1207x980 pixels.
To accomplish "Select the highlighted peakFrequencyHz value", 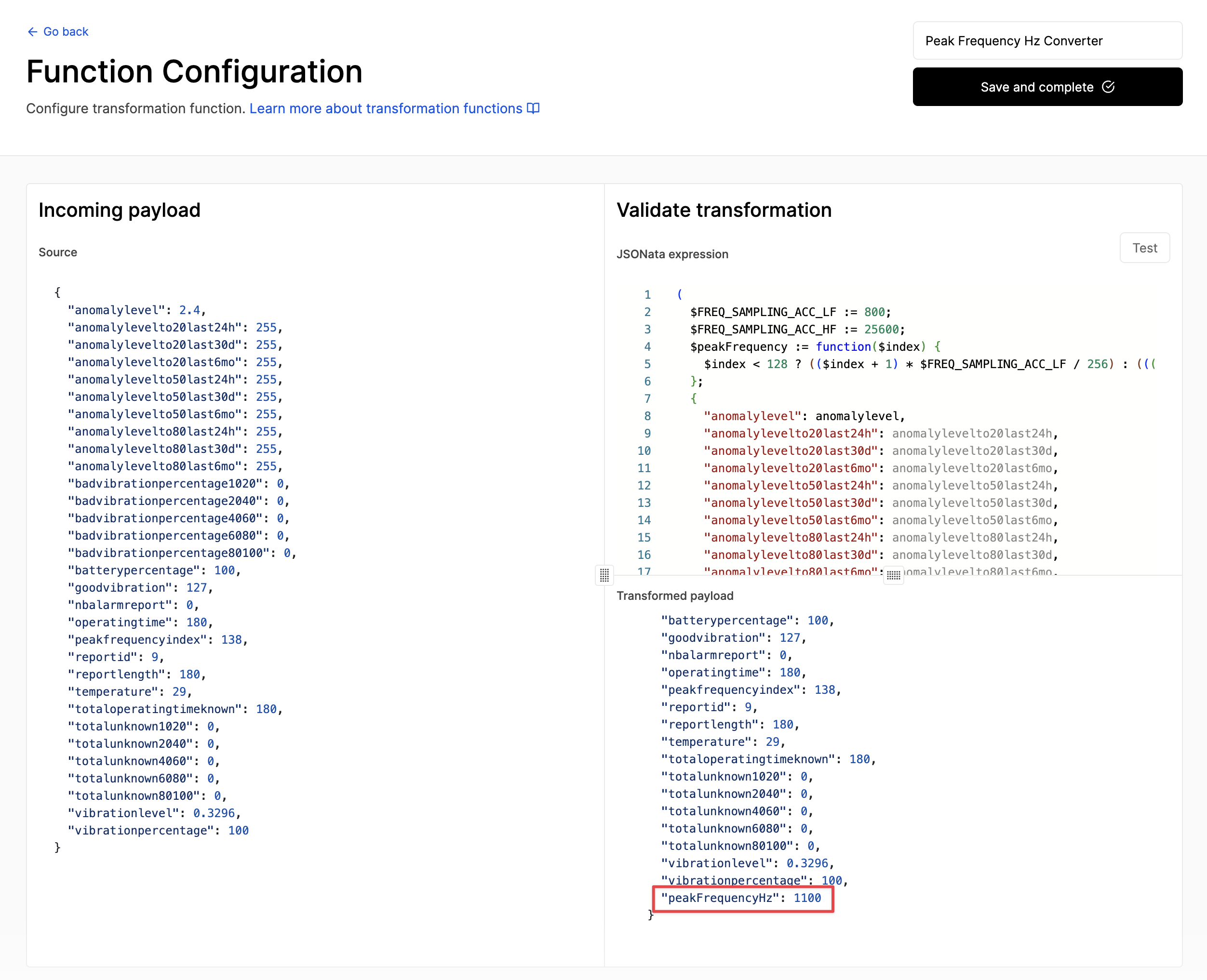I will pos(809,898).
